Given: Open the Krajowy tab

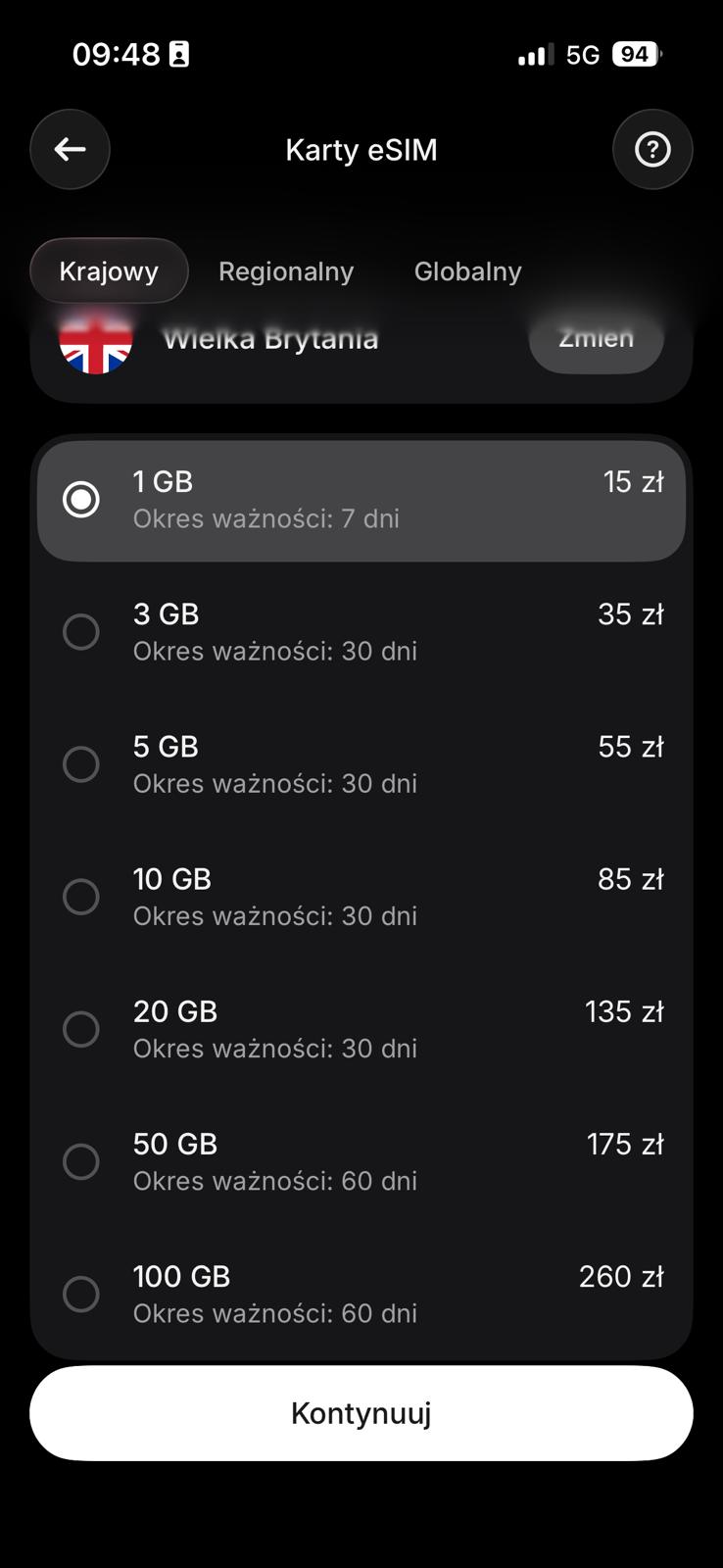Looking at the screenshot, I should (109, 271).
